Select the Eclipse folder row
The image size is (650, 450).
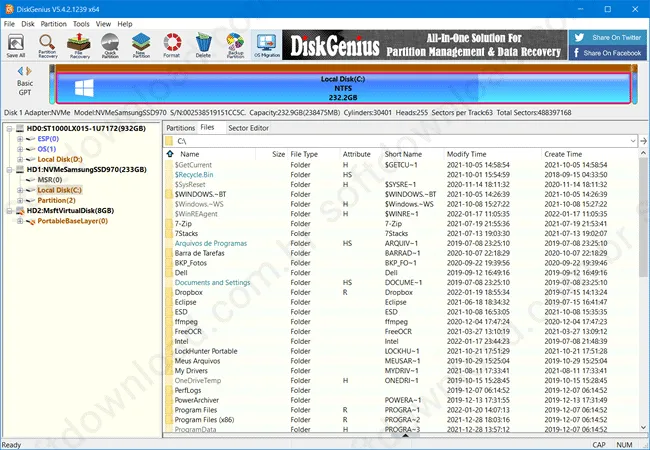point(401,302)
